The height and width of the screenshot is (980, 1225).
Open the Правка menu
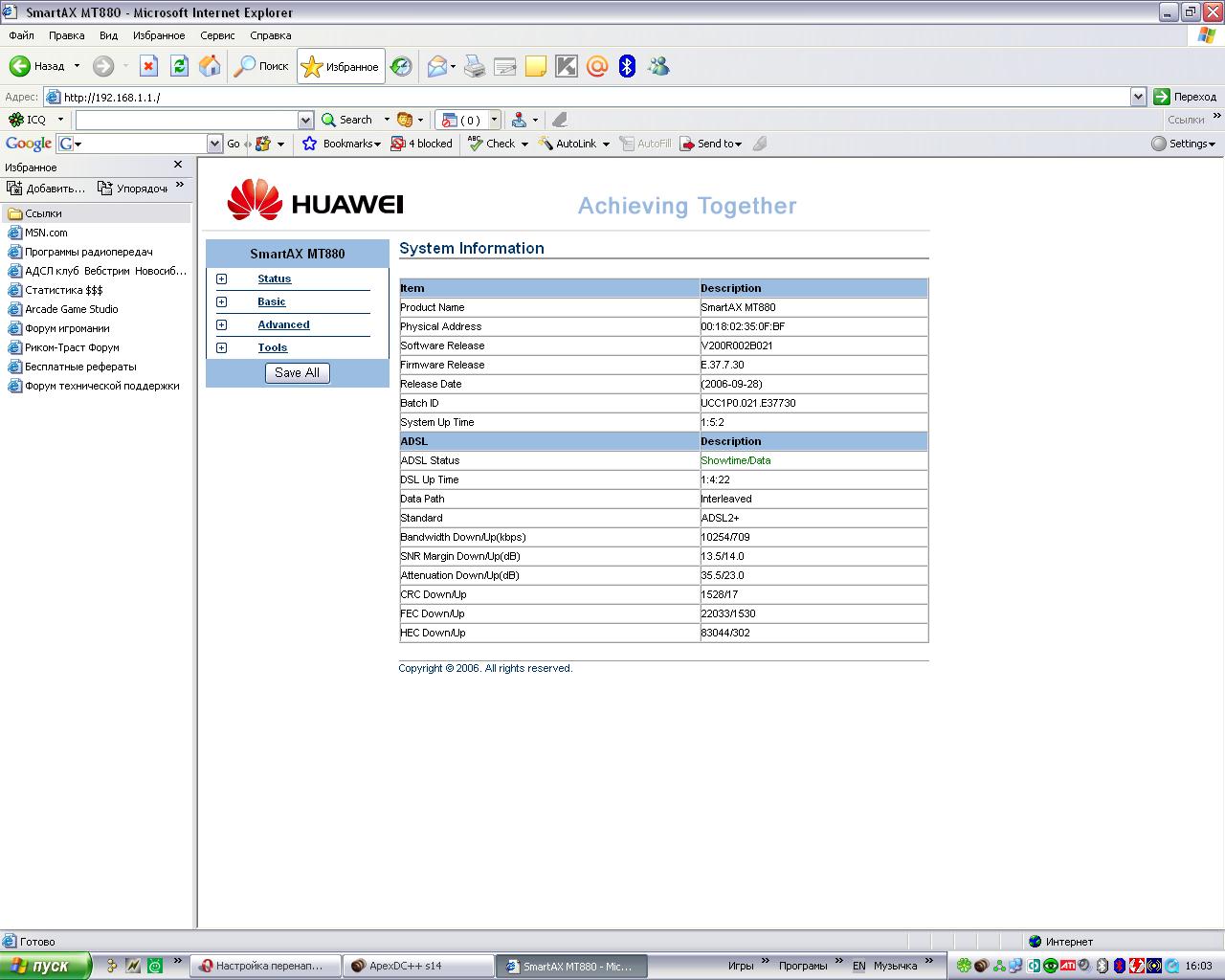click(67, 35)
